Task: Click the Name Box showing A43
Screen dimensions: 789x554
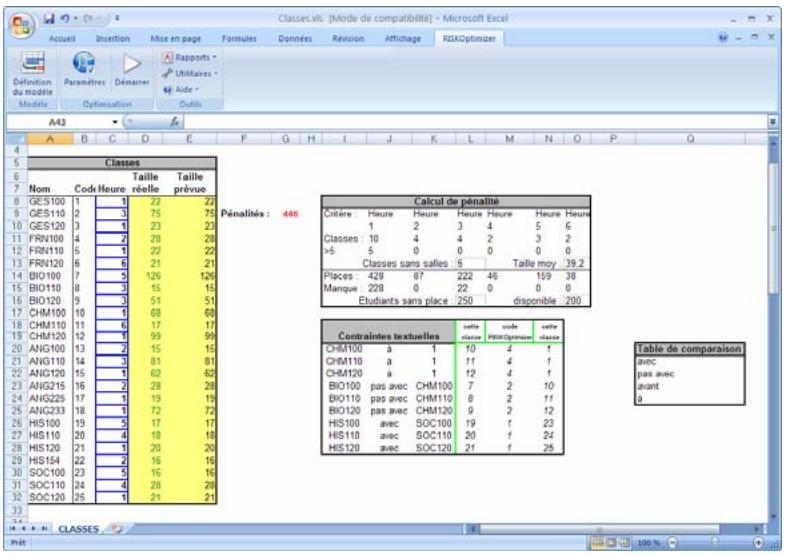Action: pos(58,122)
